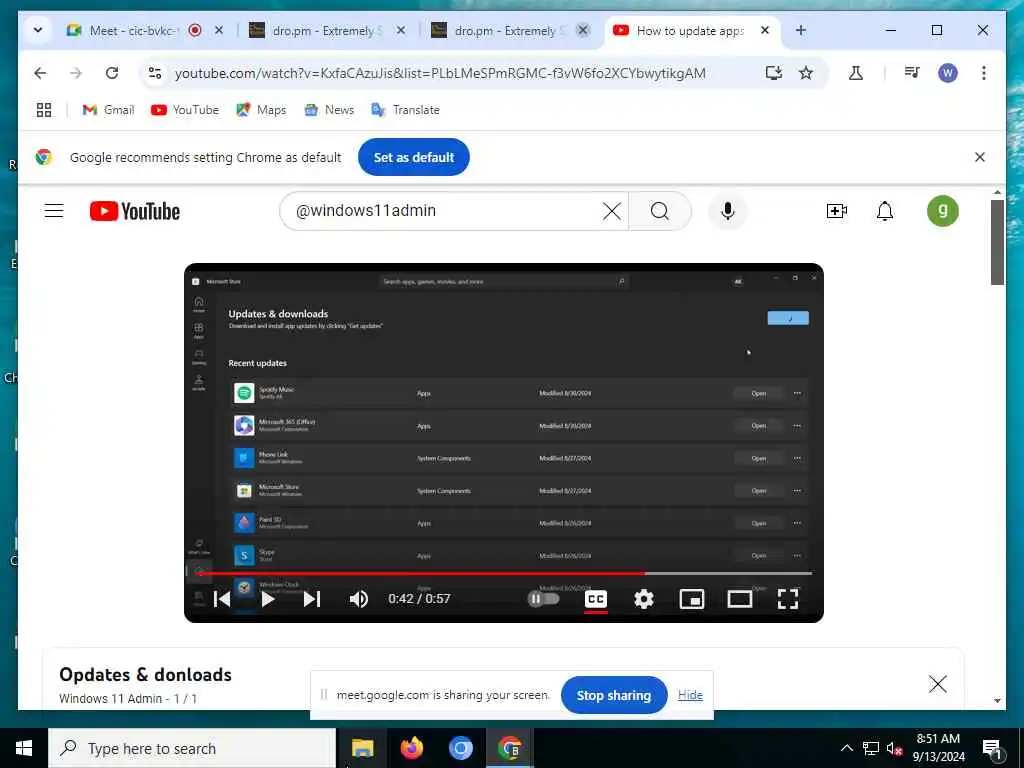The image size is (1024, 768).
Task: Open media controls icon in toolbar
Action: [912, 73]
